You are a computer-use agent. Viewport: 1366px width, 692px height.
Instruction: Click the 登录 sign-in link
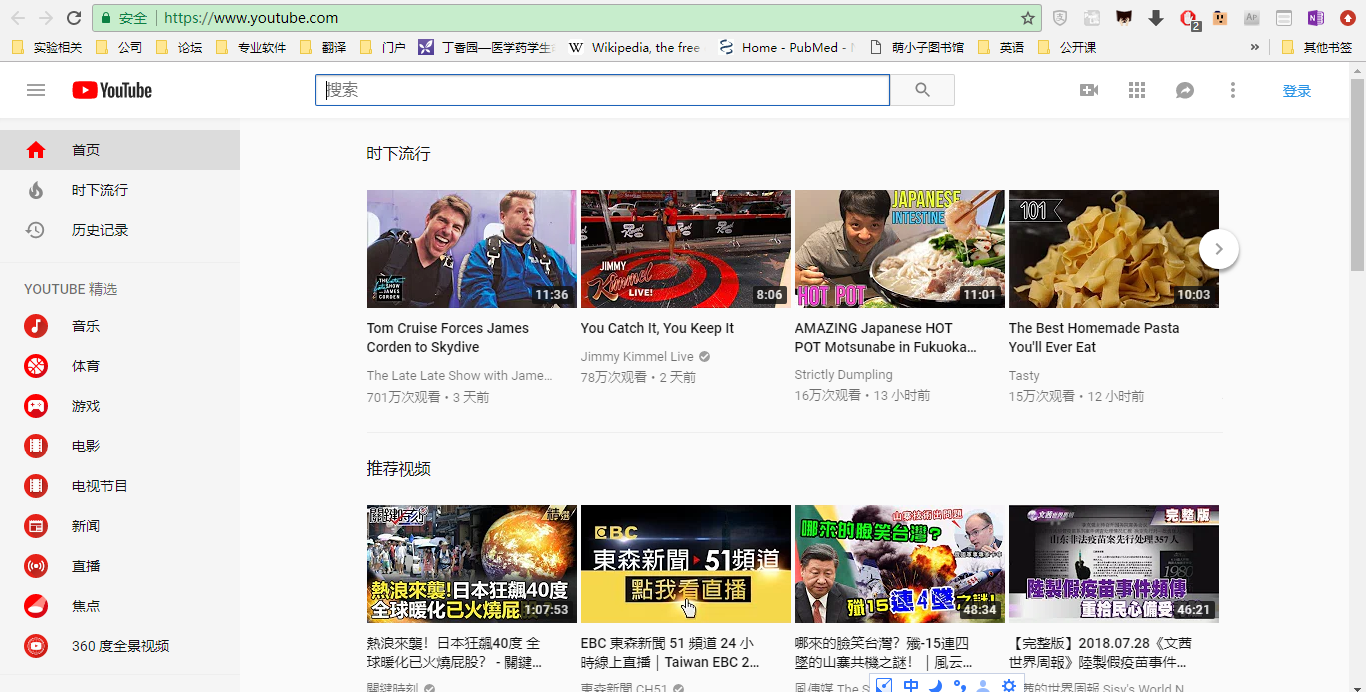coord(1297,91)
